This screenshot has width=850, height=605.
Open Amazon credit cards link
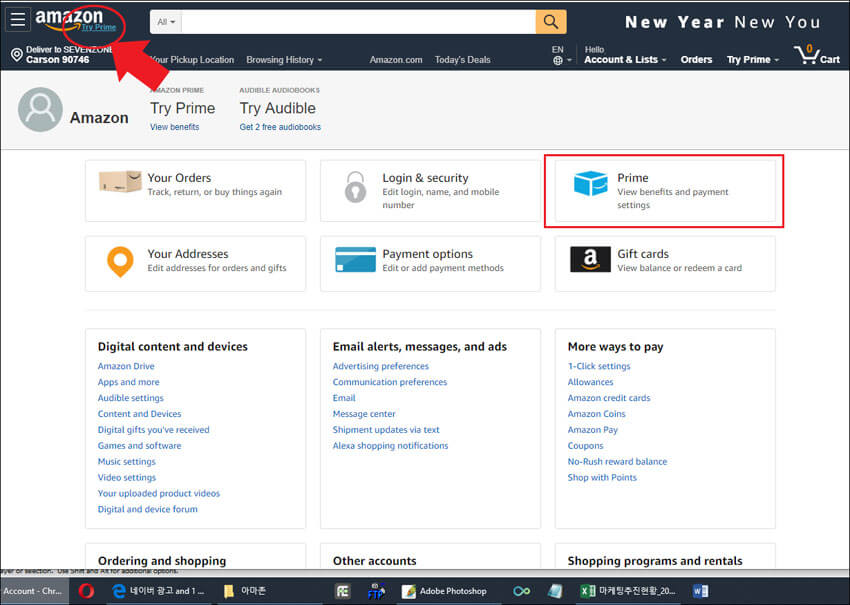tap(609, 398)
